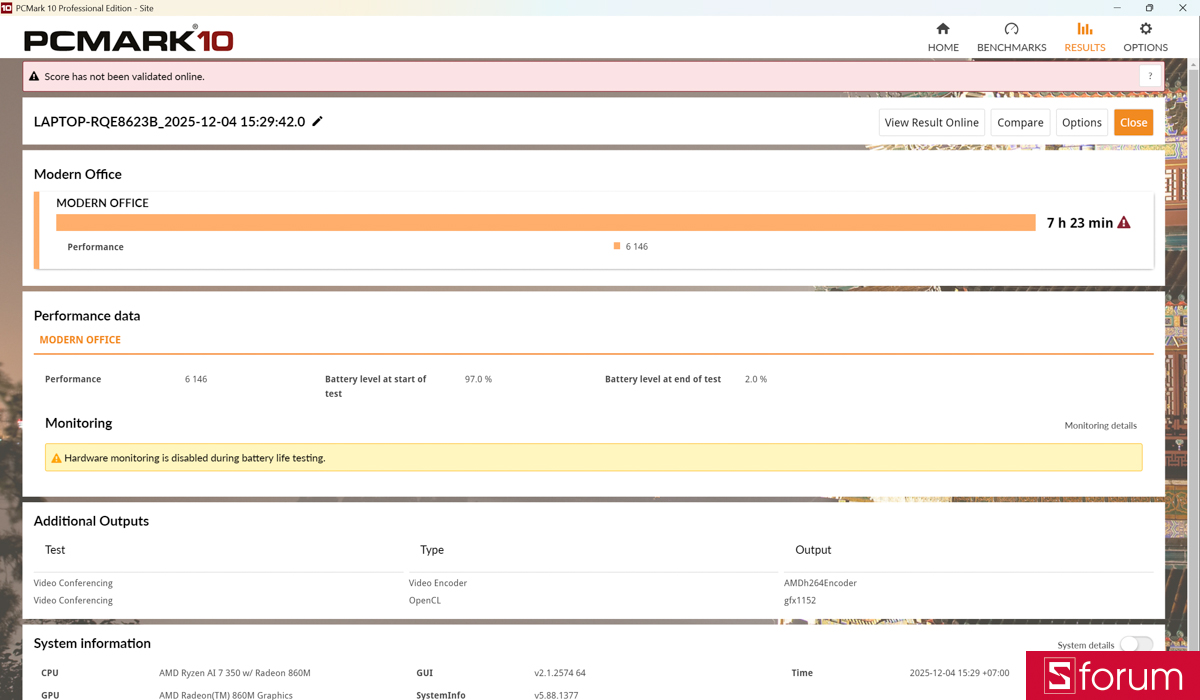Click the Type column header
The image size is (1200, 700).
coord(432,550)
